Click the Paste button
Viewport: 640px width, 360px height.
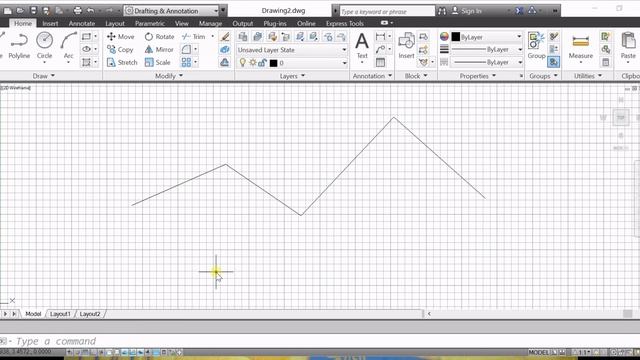628,46
